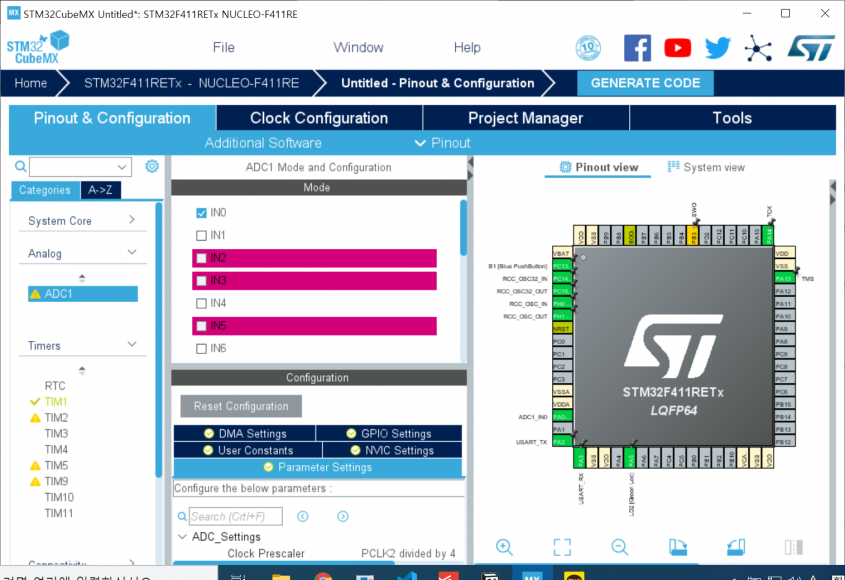Open the Tools tab
This screenshot has height=580, width=845.
point(732,118)
